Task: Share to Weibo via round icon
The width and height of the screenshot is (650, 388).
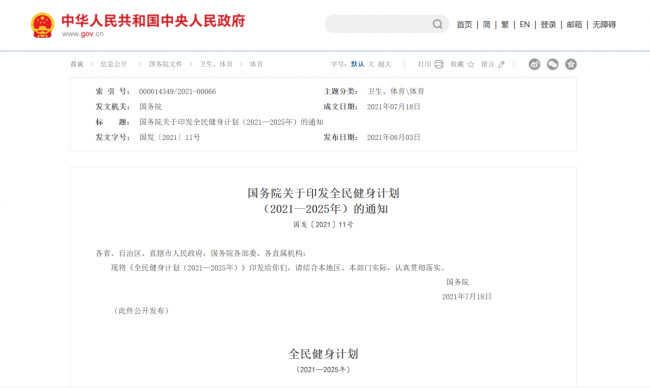Action: click(534, 64)
